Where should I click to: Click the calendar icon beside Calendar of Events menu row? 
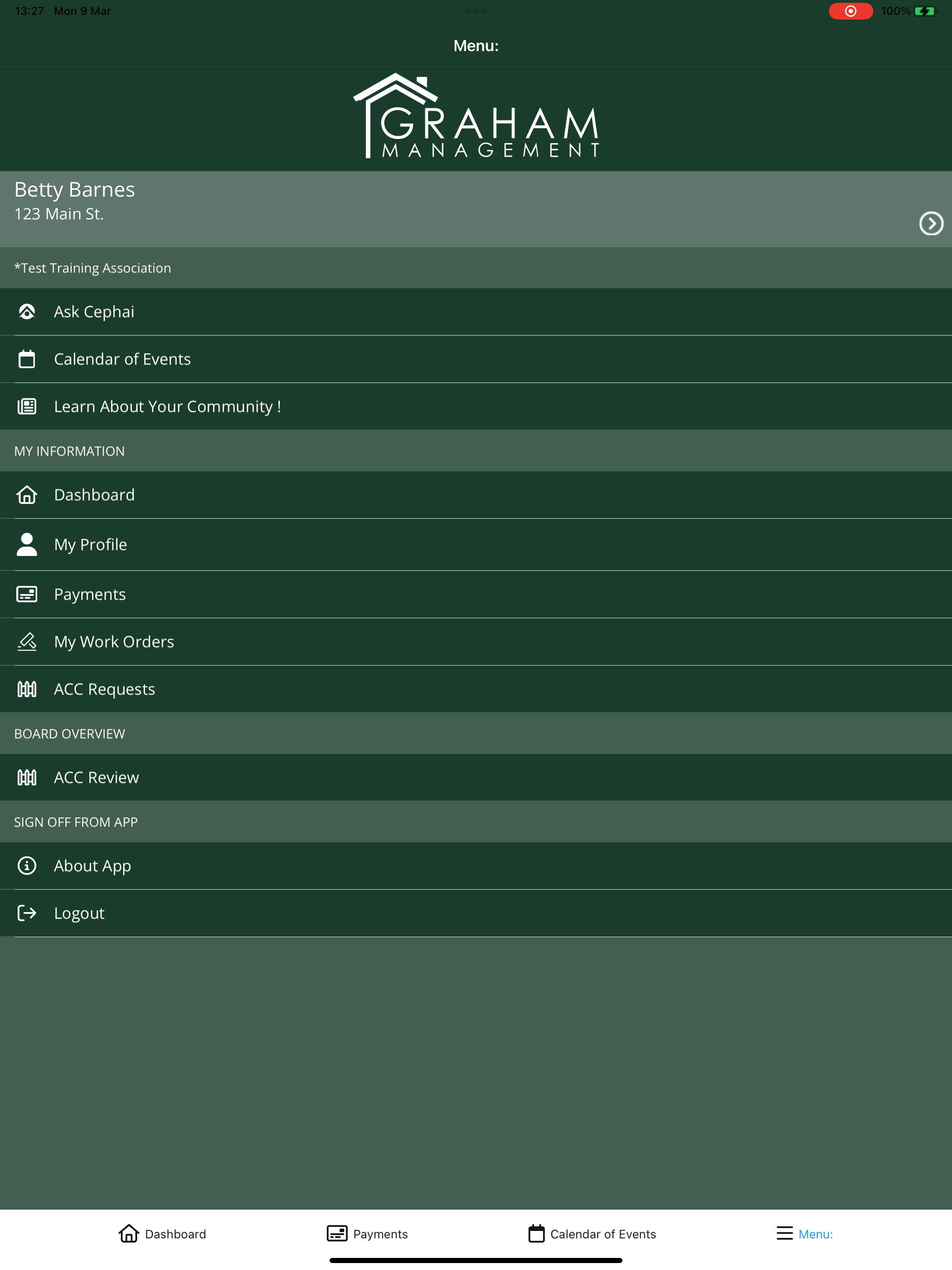tap(27, 359)
